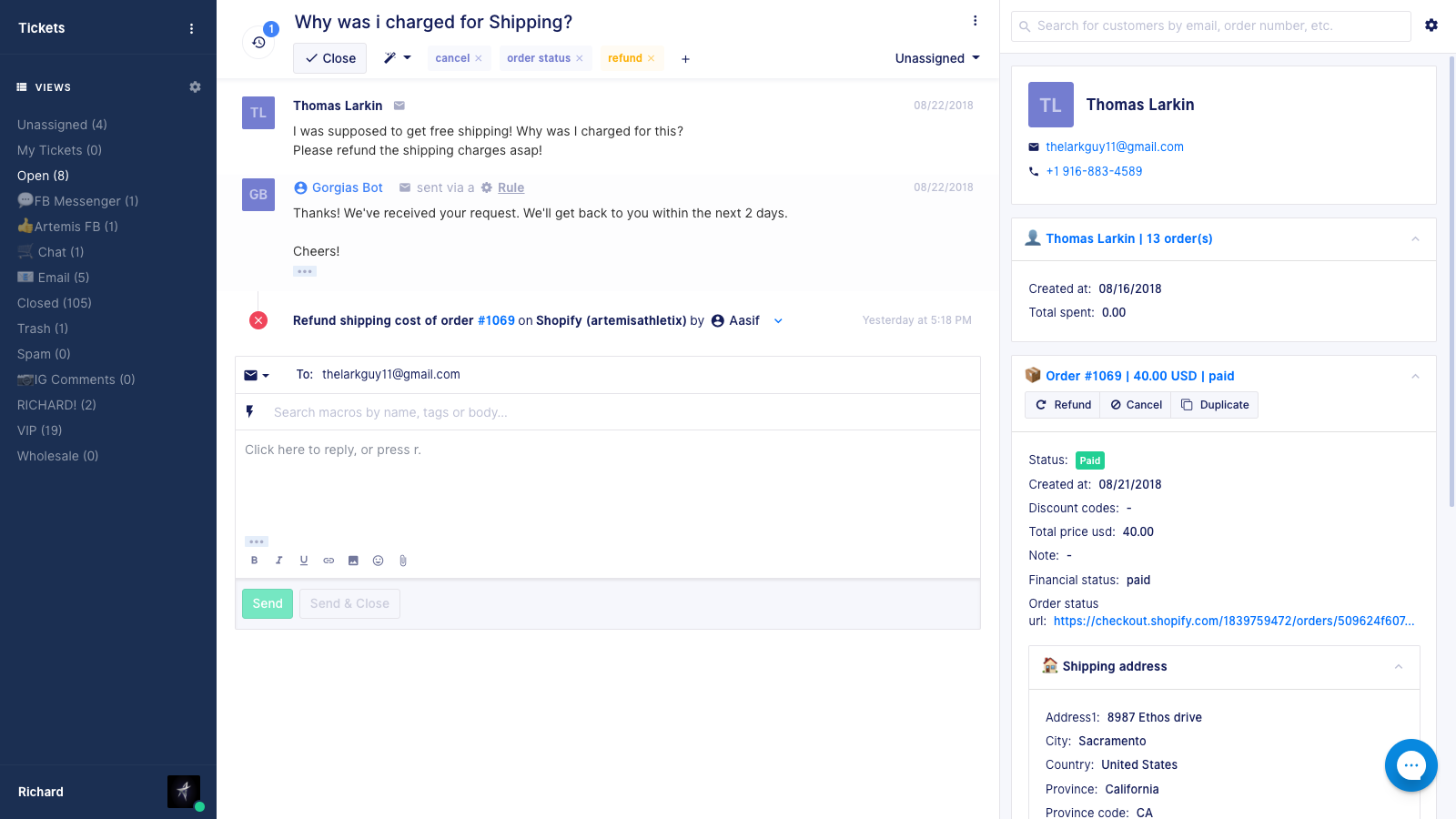Expand the quoted text in bot message
The image size is (1456, 819).
click(x=304, y=271)
